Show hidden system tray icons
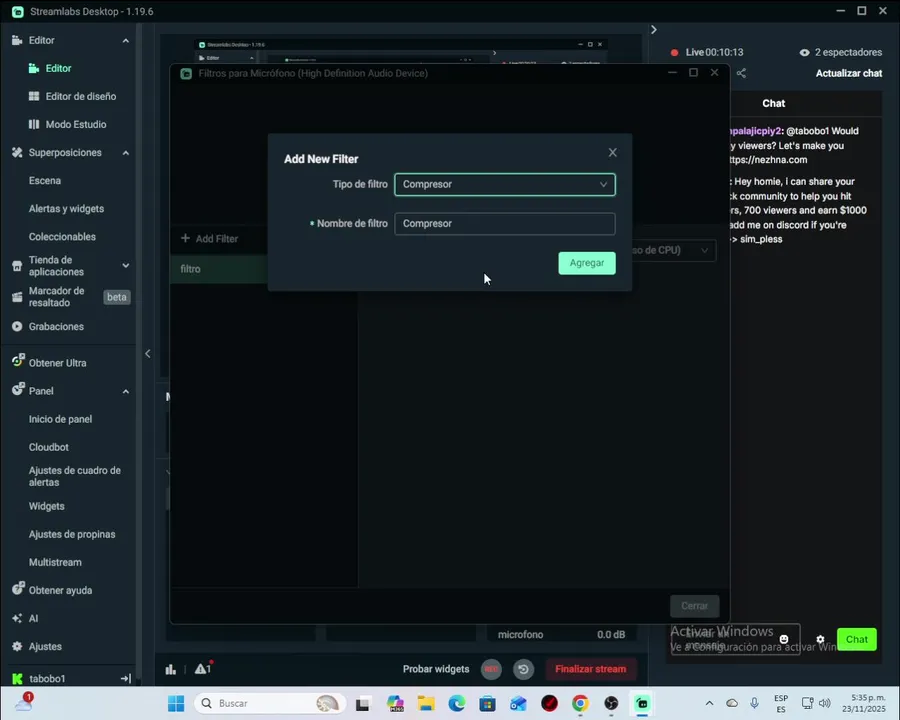This screenshot has height=720, width=900. point(709,703)
